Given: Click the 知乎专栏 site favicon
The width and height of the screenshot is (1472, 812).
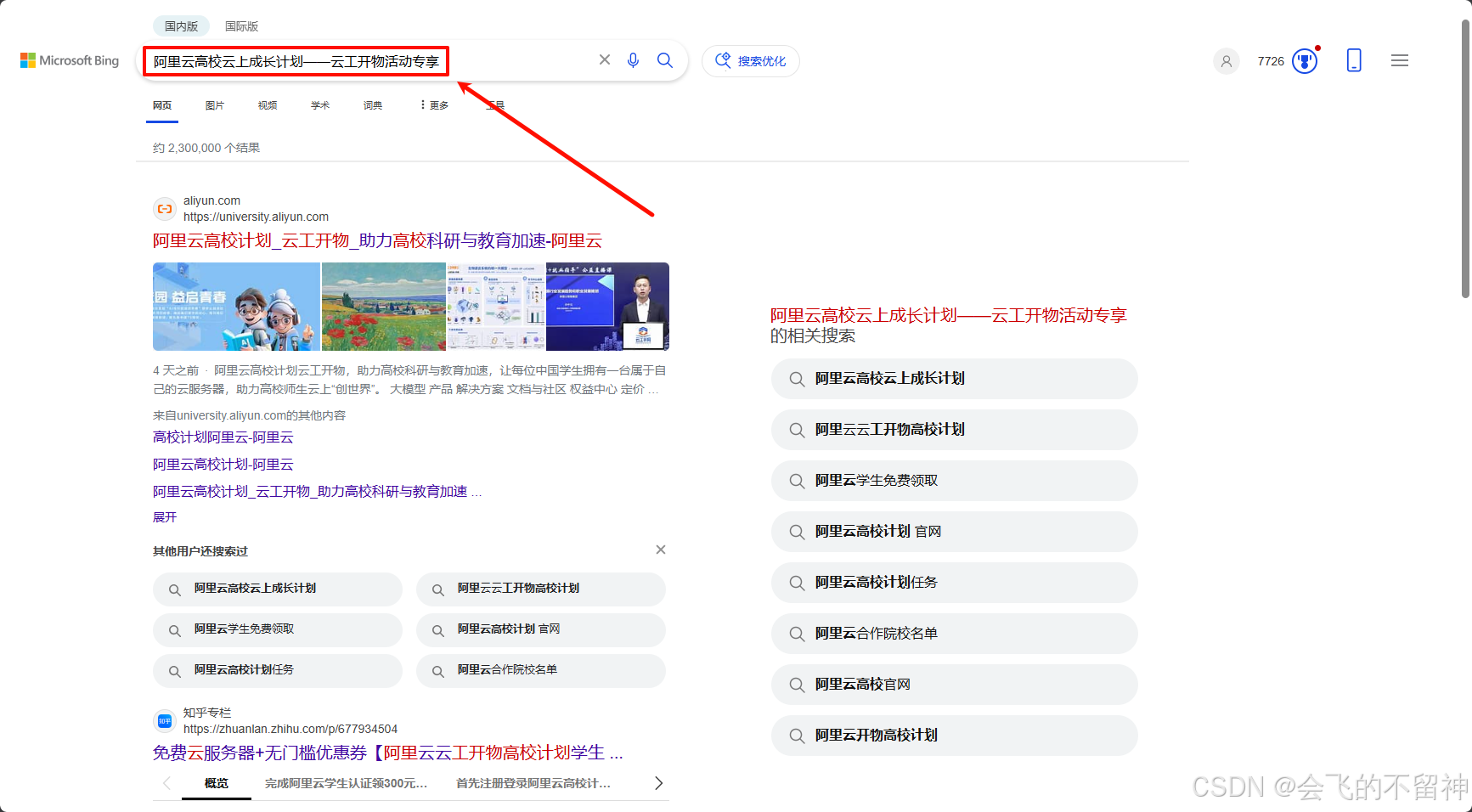Looking at the screenshot, I should (x=165, y=721).
